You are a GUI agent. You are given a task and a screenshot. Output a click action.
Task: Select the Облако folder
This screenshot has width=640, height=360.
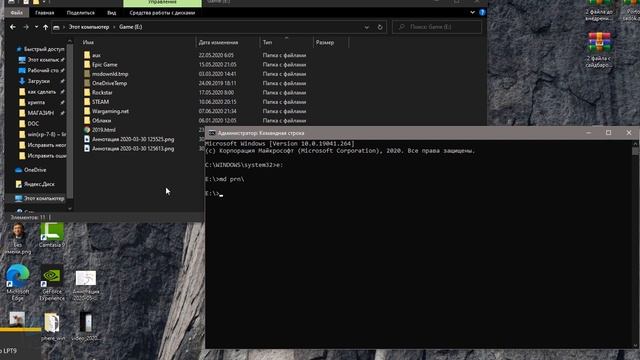click(x=101, y=120)
